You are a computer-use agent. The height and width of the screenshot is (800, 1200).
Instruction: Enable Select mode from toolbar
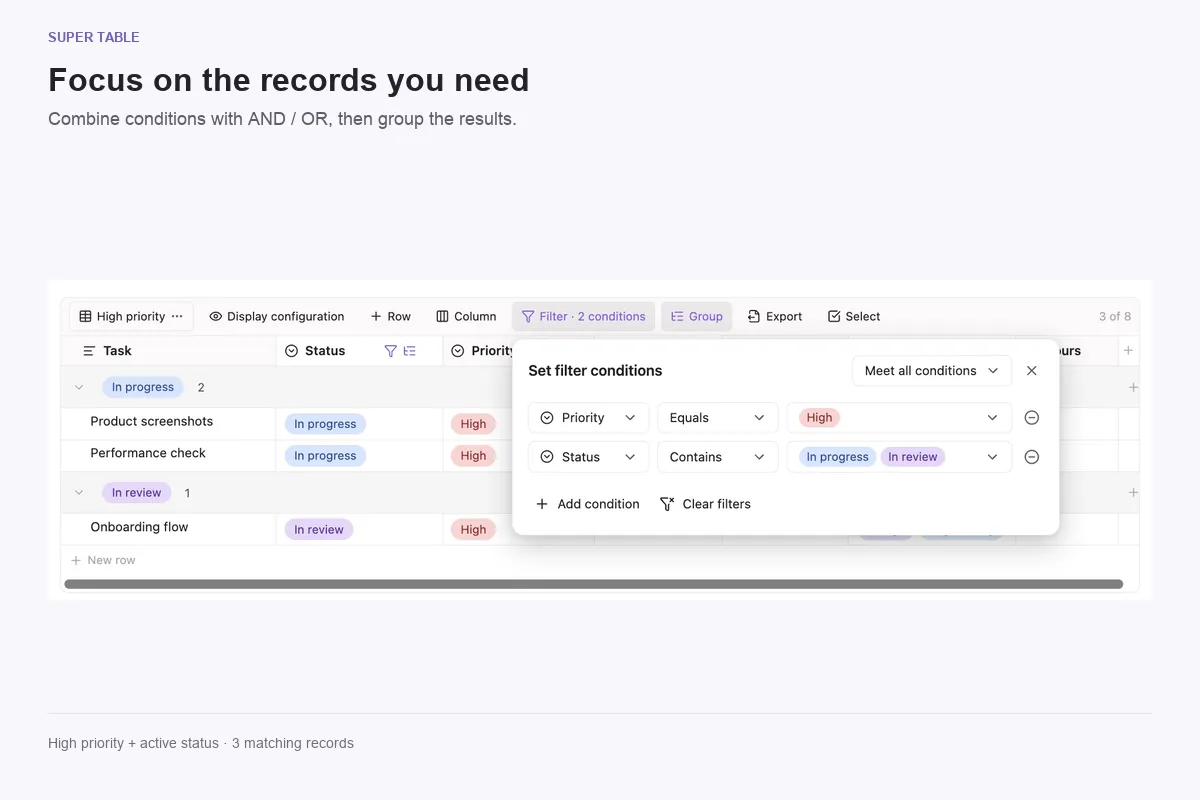(854, 316)
